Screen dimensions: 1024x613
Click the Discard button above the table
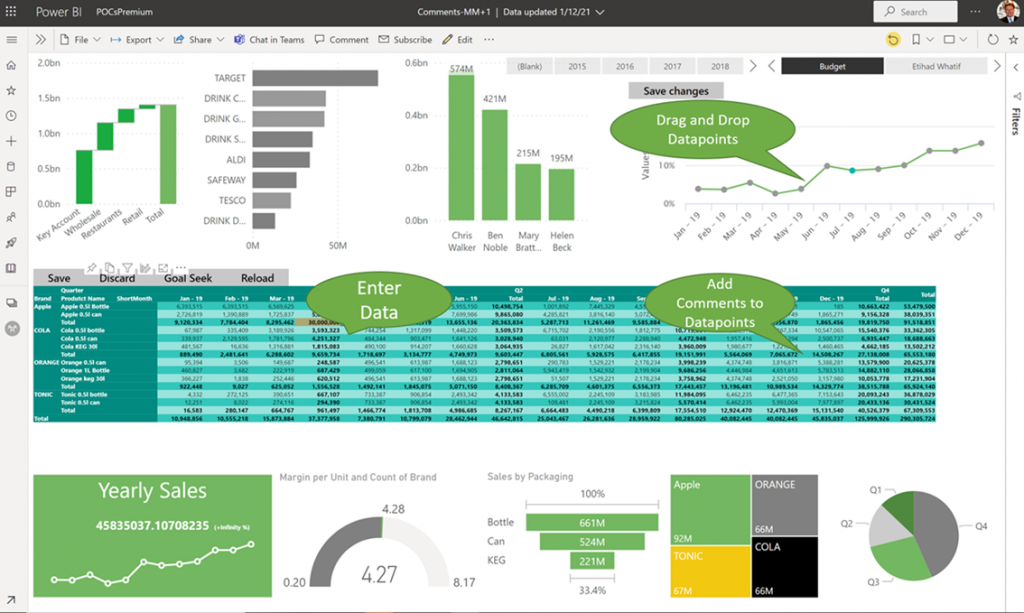(117, 278)
